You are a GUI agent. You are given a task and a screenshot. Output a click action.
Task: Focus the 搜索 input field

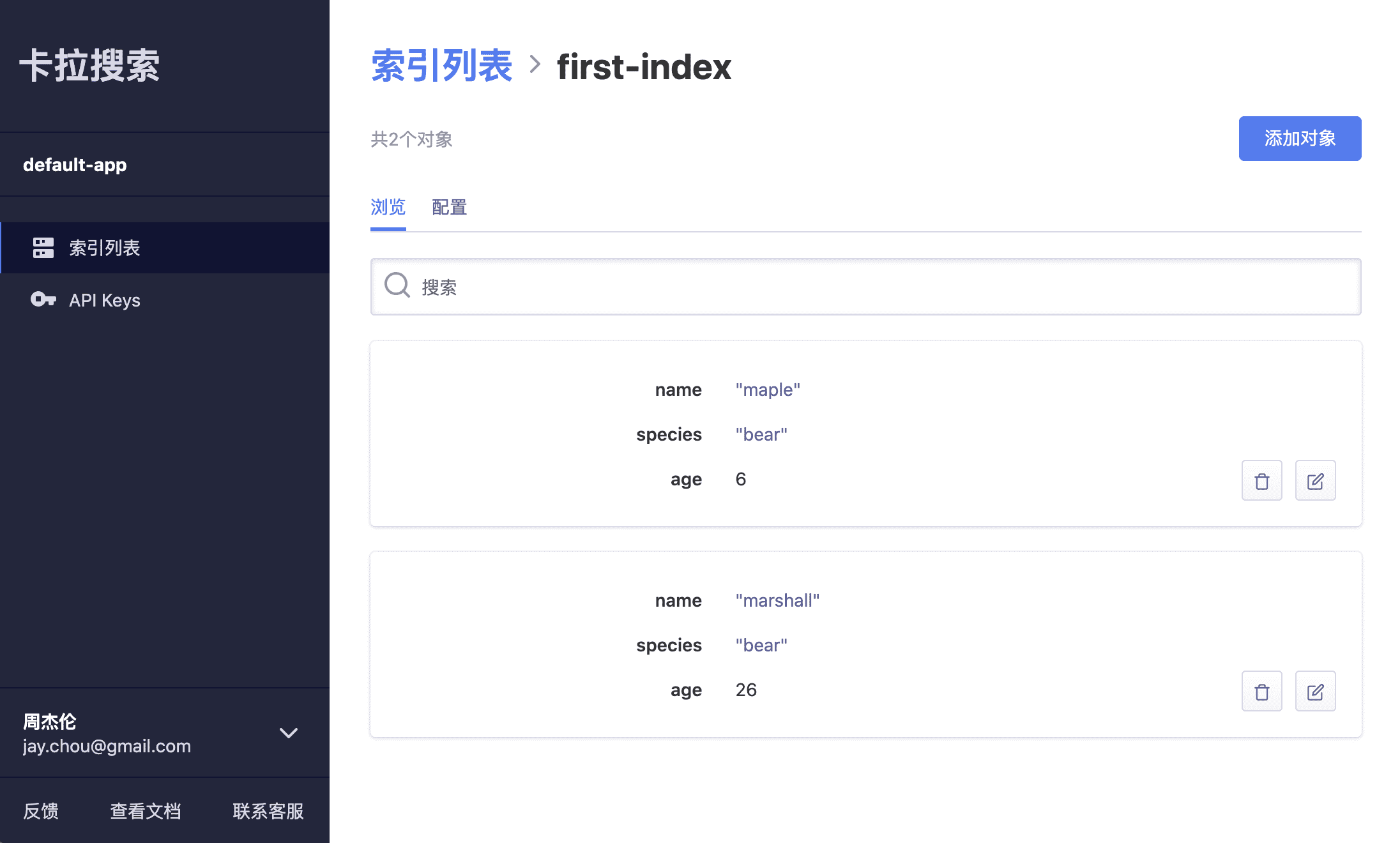point(881,287)
